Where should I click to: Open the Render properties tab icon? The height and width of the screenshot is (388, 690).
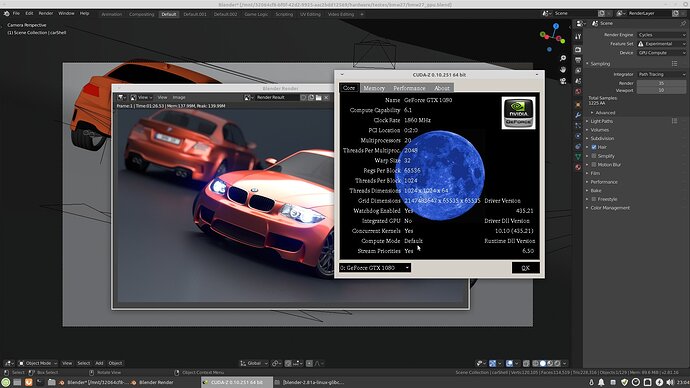578,49
